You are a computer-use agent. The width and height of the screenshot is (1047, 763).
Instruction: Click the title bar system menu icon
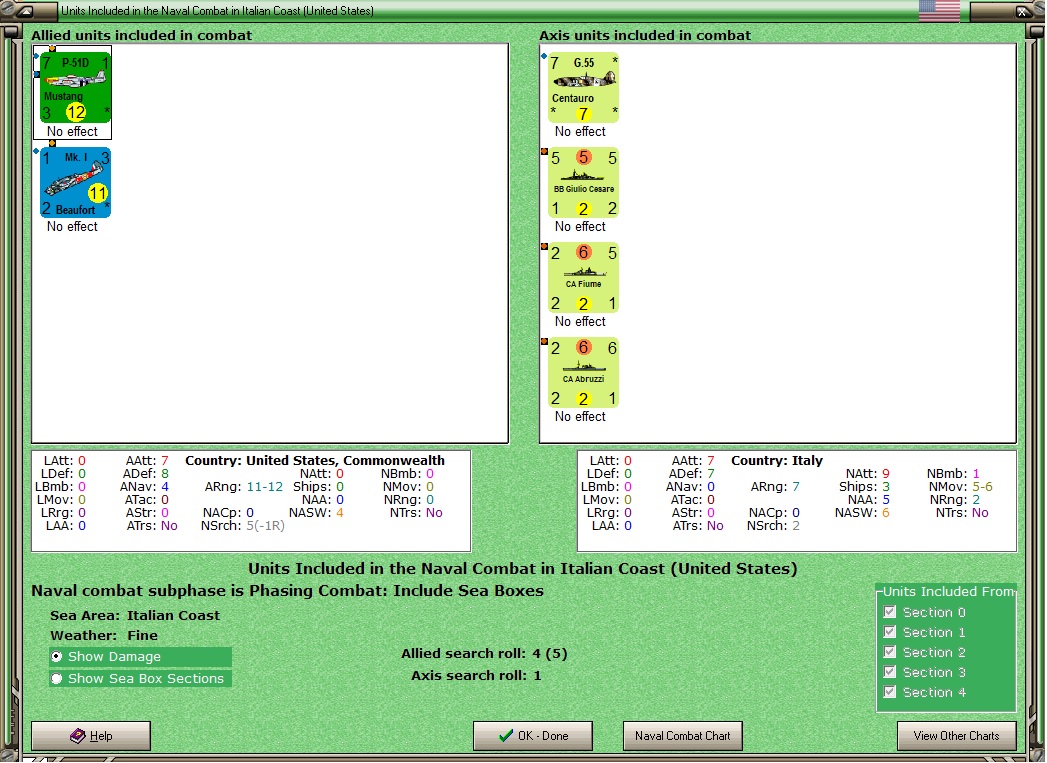23,11
